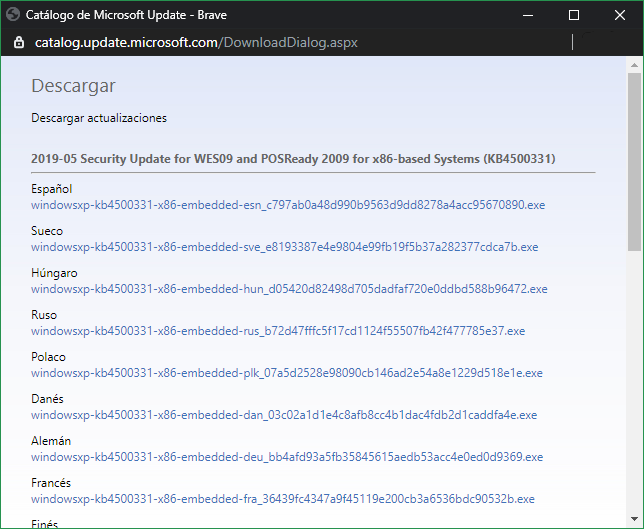Click the empty scrollbar track below the thumb
Viewport: 644px width, 529px height.
pos(635,380)
